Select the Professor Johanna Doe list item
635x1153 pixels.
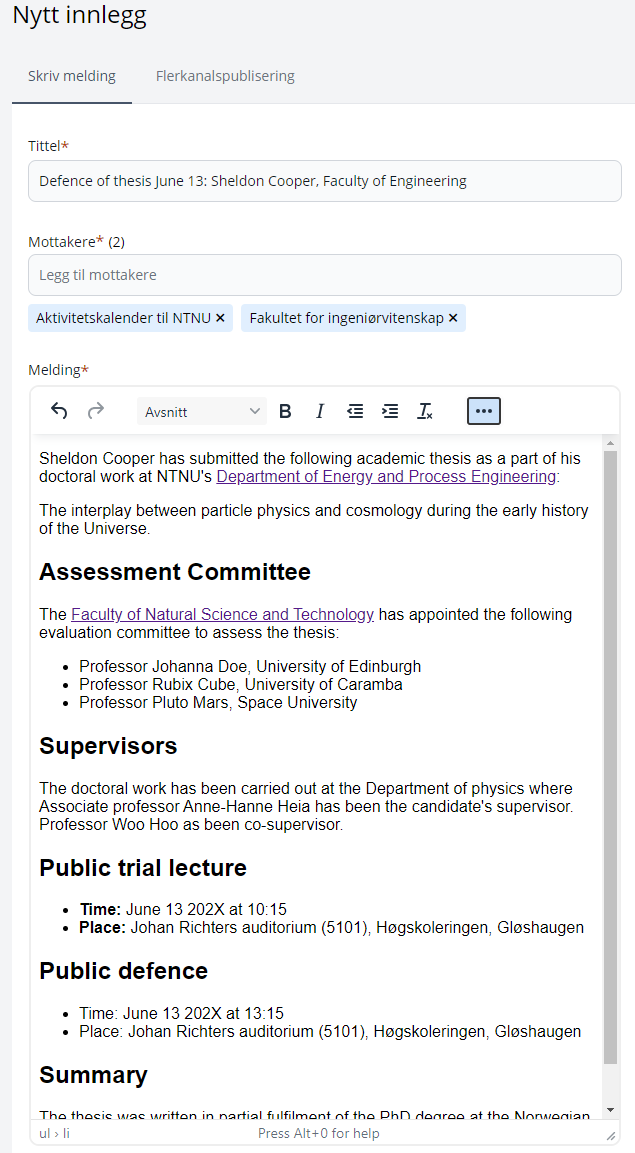click(250, 666)
